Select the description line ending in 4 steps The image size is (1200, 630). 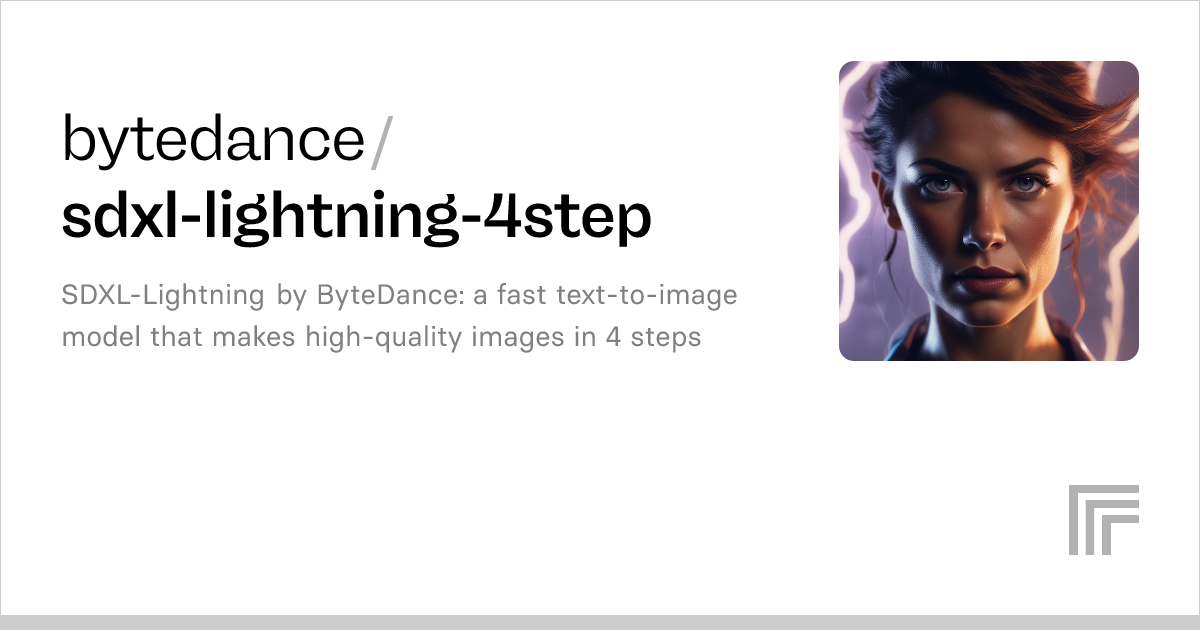tap(381, 338)
